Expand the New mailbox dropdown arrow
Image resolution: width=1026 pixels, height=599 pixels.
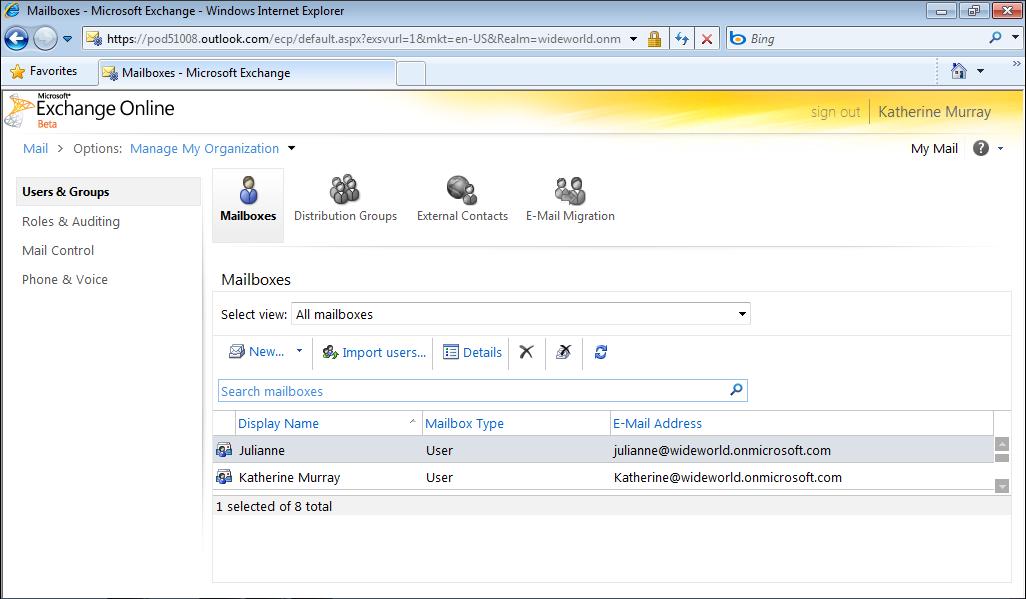[300, 351]
